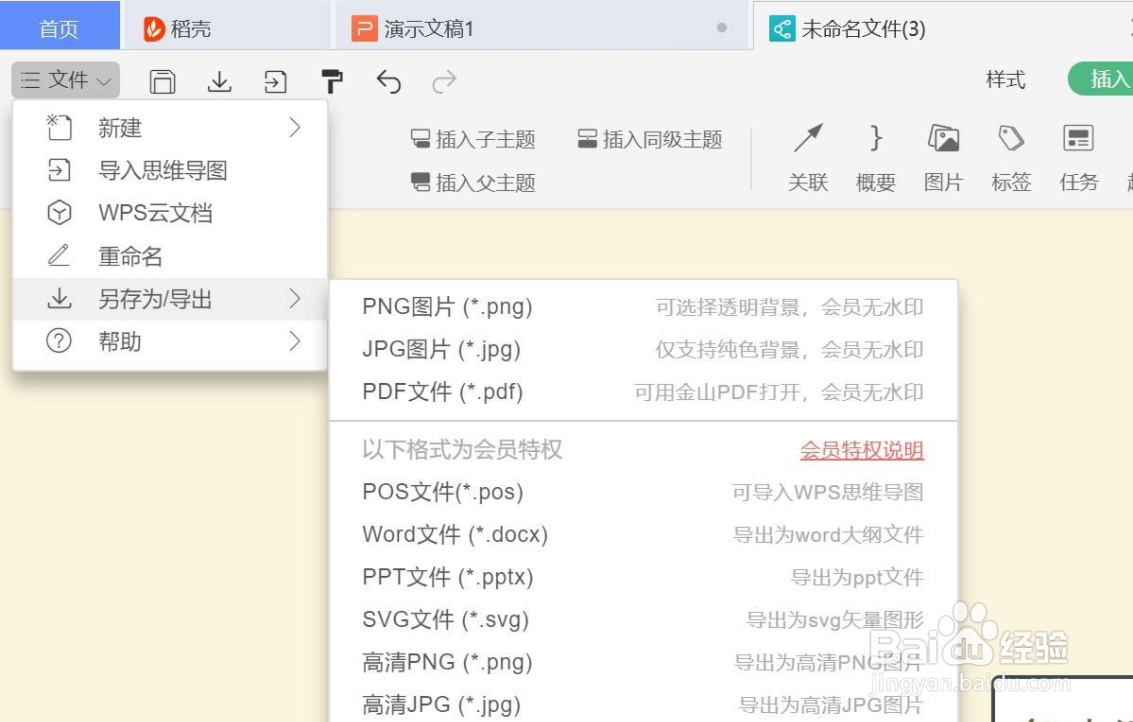Click the 导出为svg矢量图形 description
Screen dimensions: 1133x722
tap(835, 620)
